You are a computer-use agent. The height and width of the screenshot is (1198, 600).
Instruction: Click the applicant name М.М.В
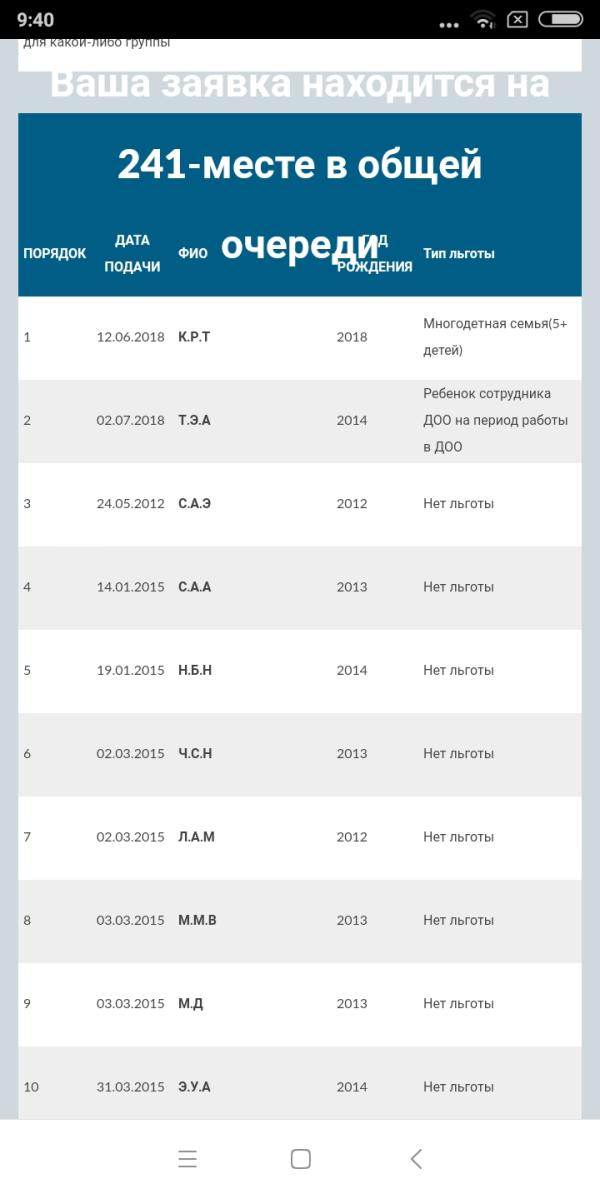click(x=197, y=920)
